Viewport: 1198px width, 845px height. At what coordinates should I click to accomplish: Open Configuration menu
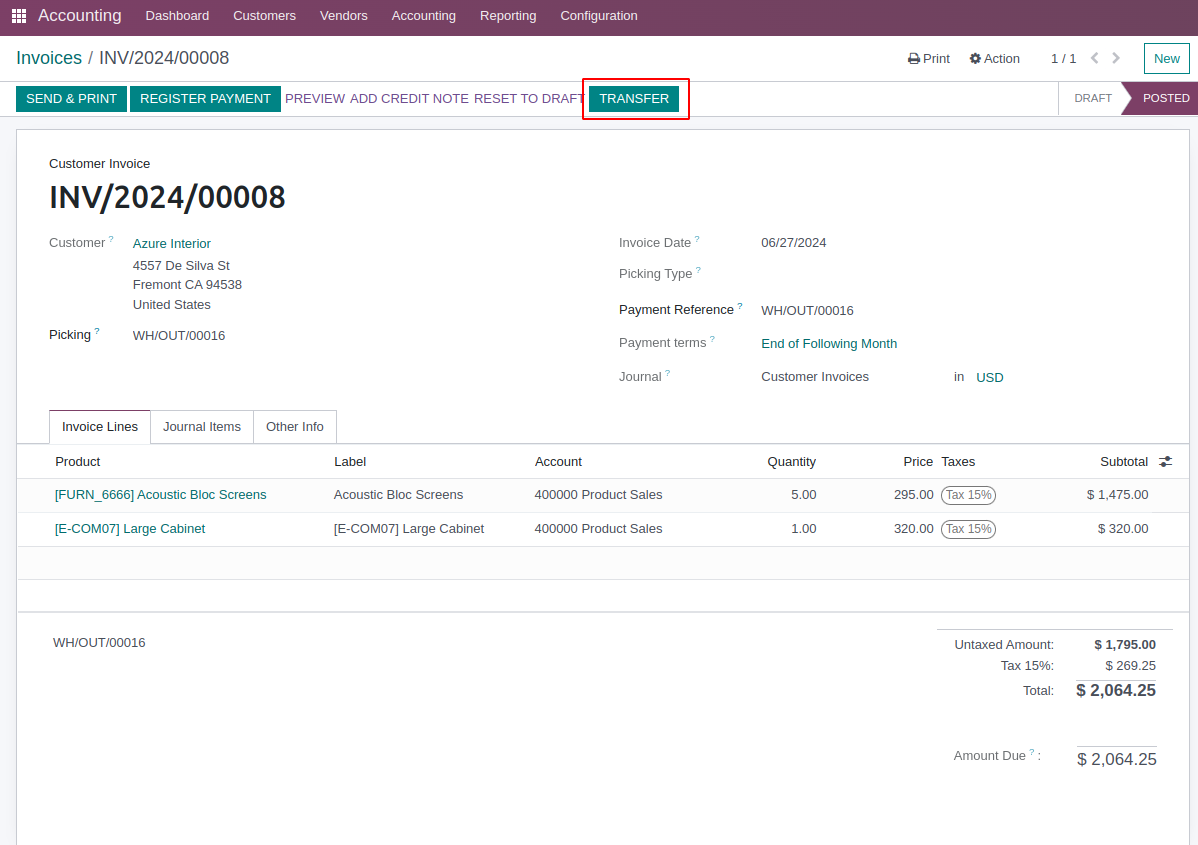tap(599, 16)
